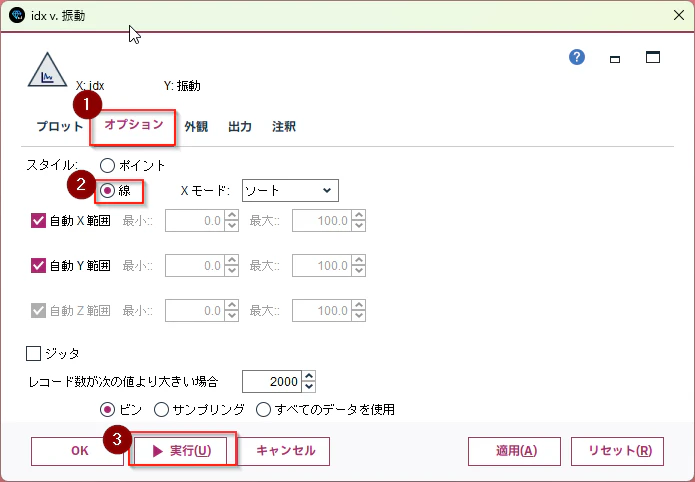Toggle the 自動 Y 範囲 checkbox

pos(38,266)
